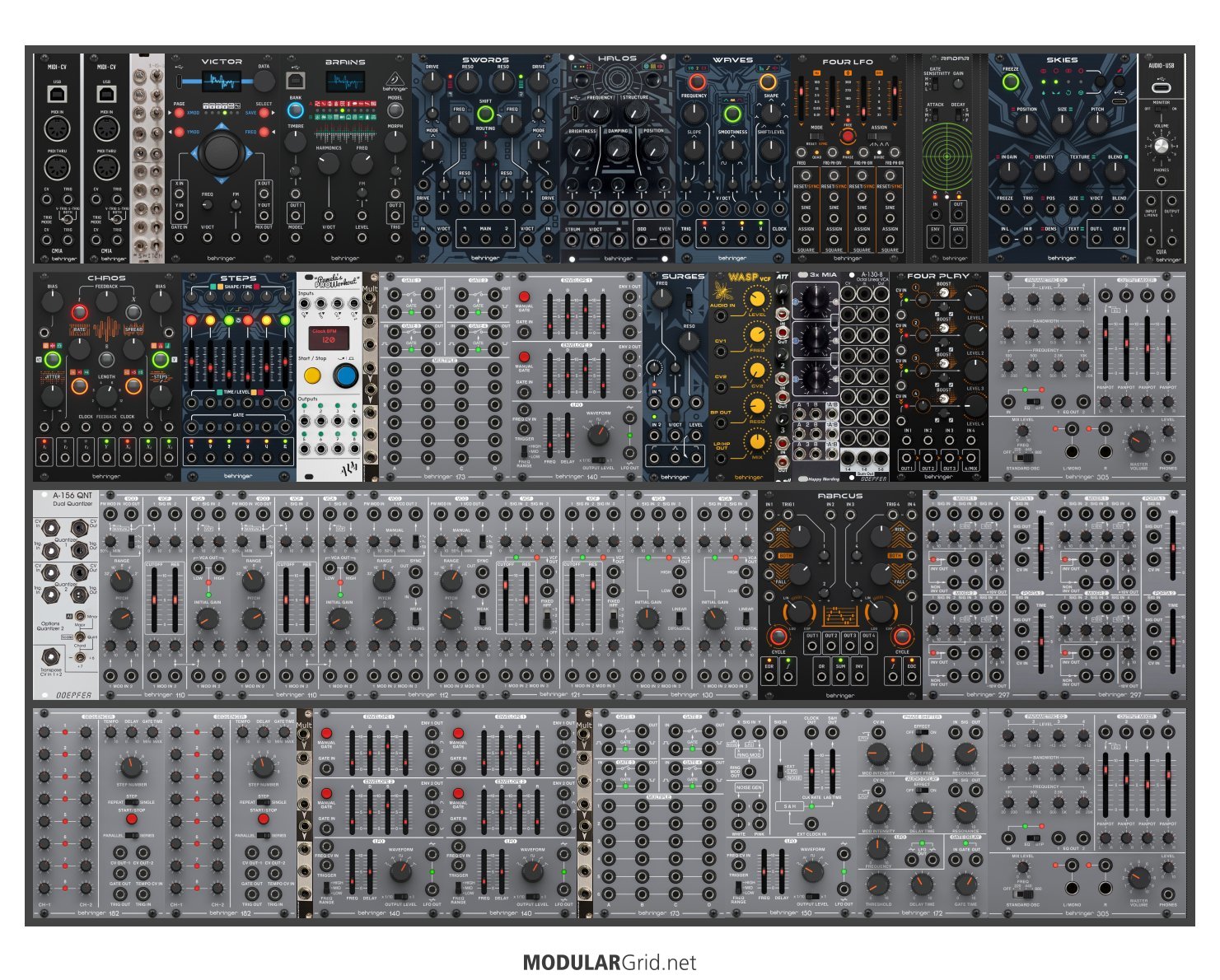Toggle the MONITOR switch on the Audio-USB module
Viewport: 1220px width, 980px height.
[1161, 110]
